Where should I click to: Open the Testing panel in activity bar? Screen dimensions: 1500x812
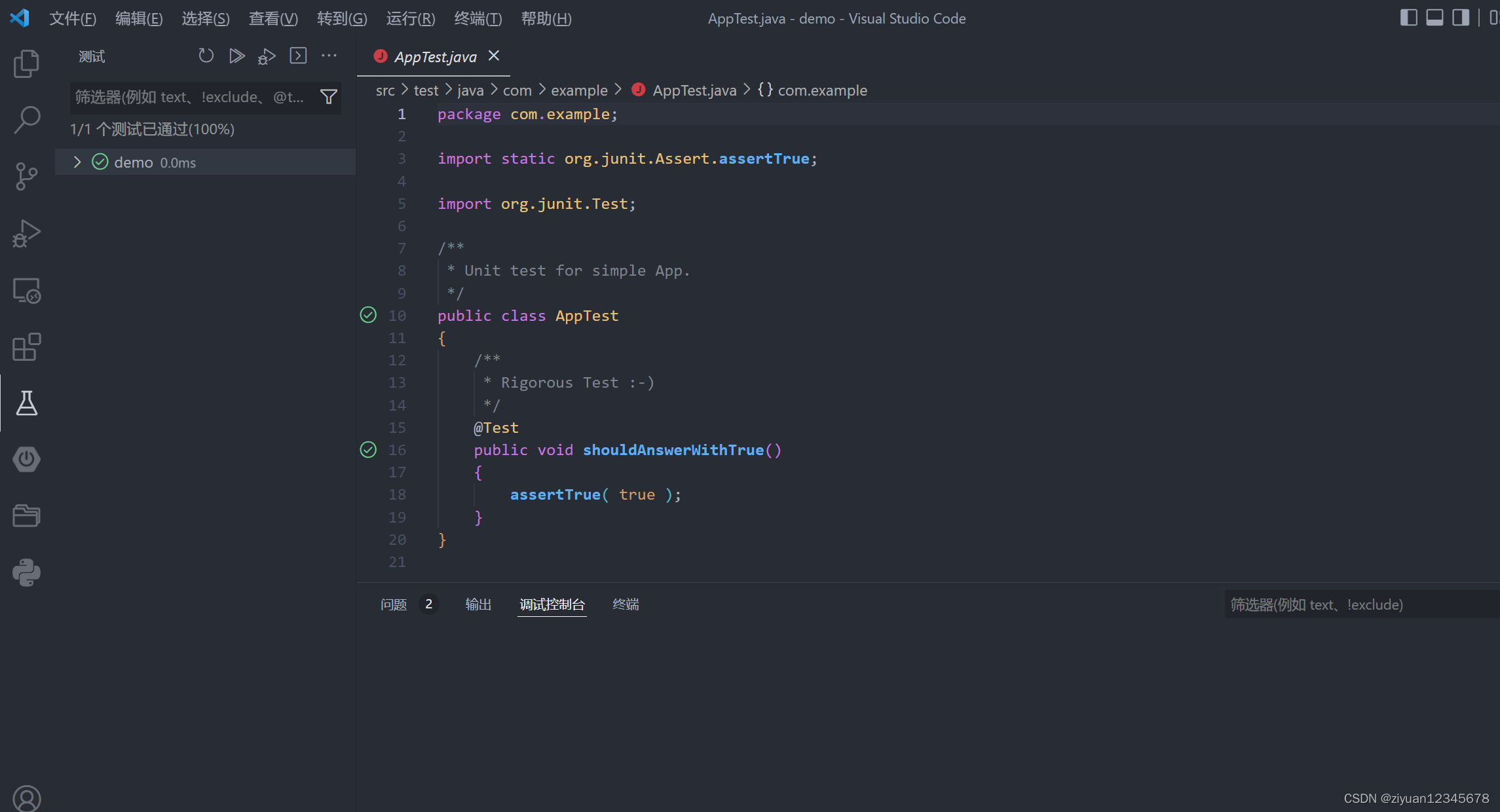pos(26,403)
